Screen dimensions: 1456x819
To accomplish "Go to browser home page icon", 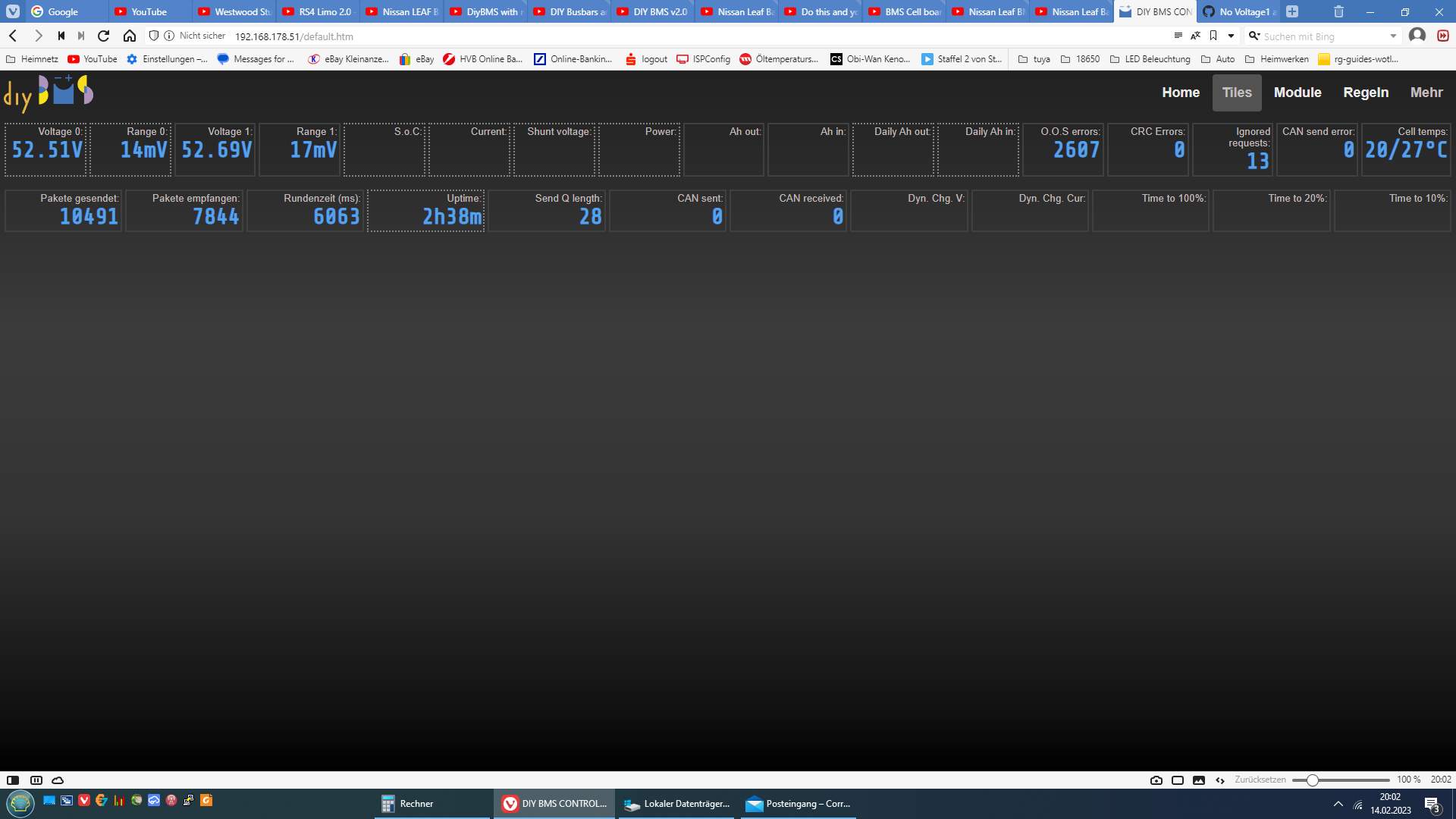I will click(130, 36).
